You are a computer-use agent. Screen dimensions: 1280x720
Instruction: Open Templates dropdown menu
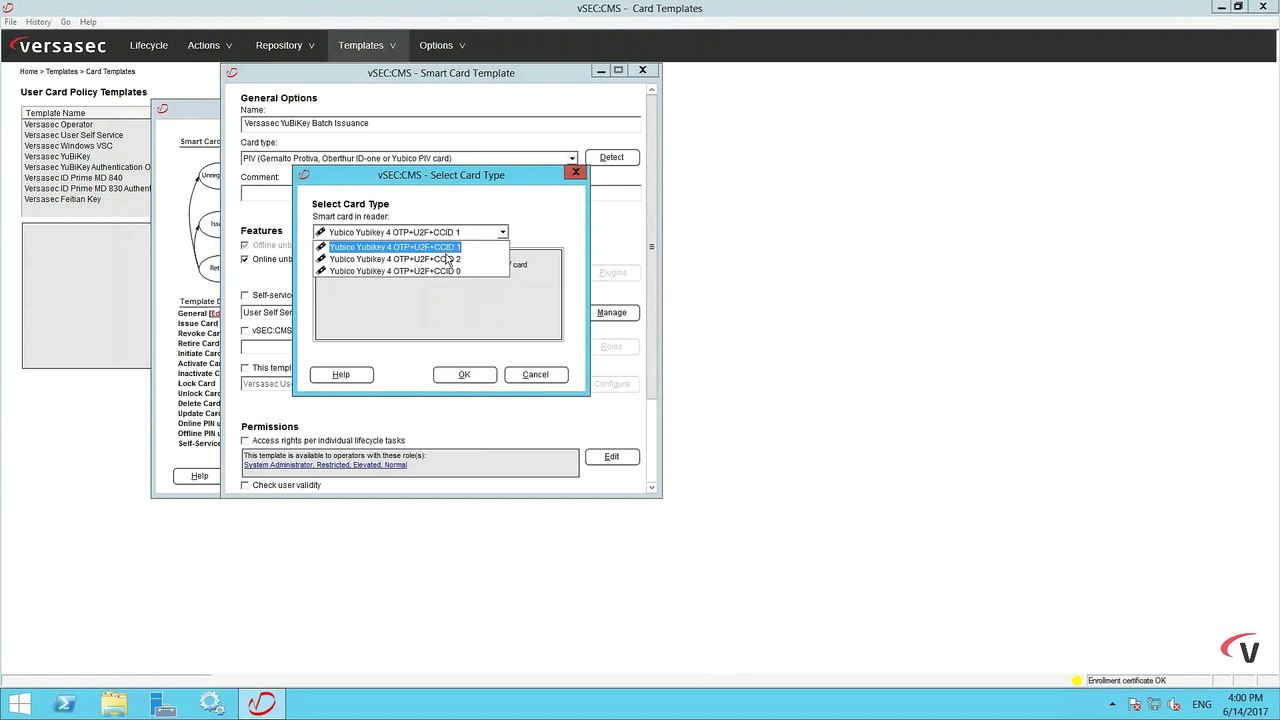pos(367,45)
